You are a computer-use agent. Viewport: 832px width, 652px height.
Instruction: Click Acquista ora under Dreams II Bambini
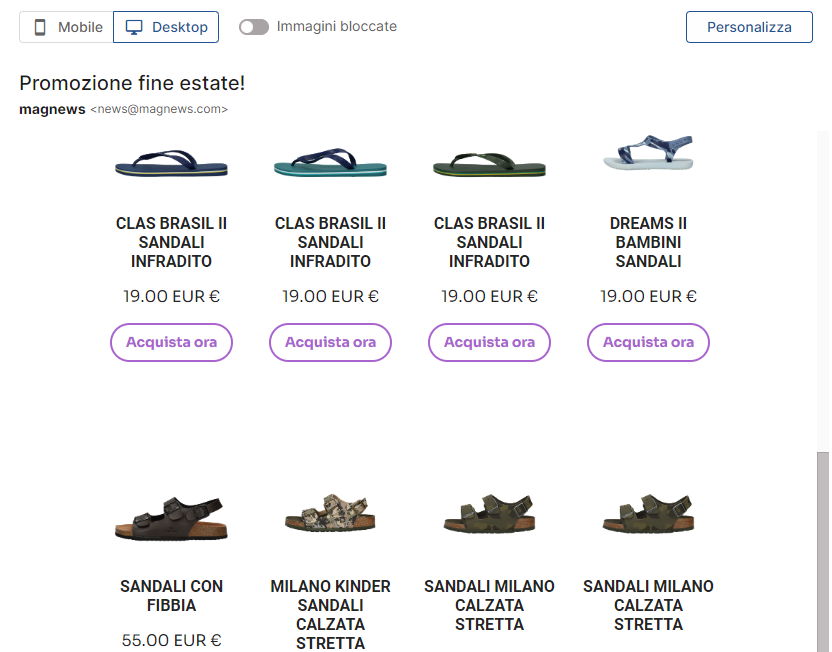tap(648, 342)
